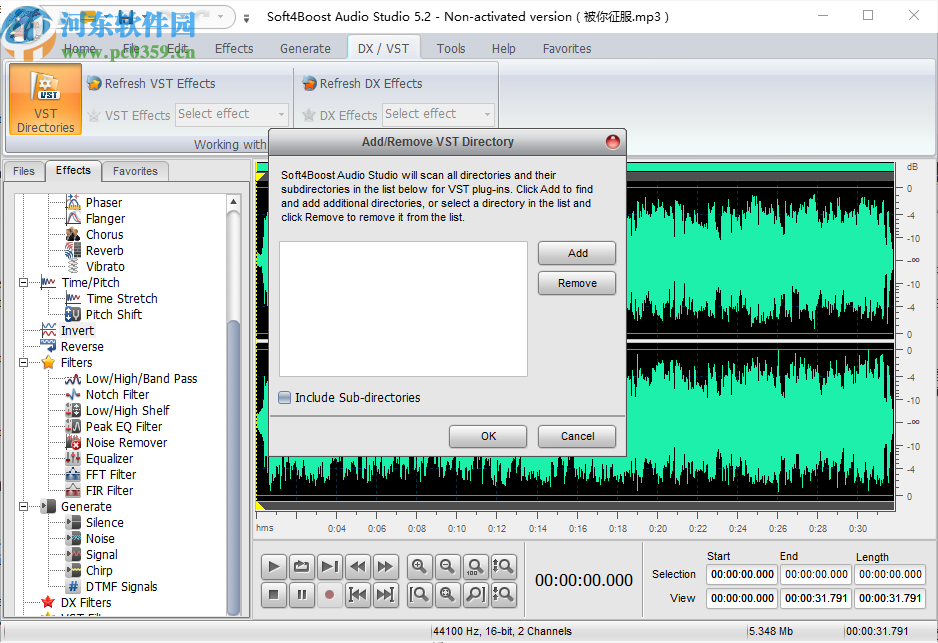Screen dimensions: 938x643
Task: Click the Refresh VST Effects icon
Action: click(97, 83)
